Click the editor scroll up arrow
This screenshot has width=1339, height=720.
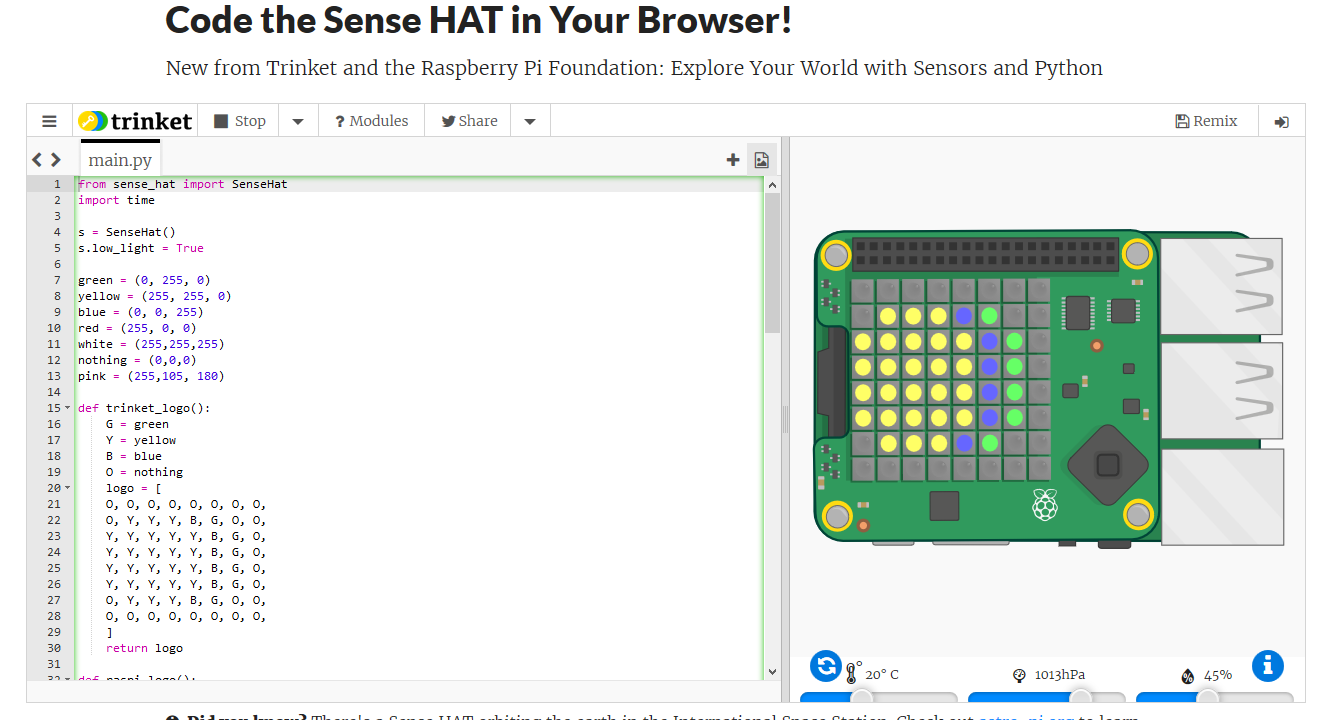point(771,184)
